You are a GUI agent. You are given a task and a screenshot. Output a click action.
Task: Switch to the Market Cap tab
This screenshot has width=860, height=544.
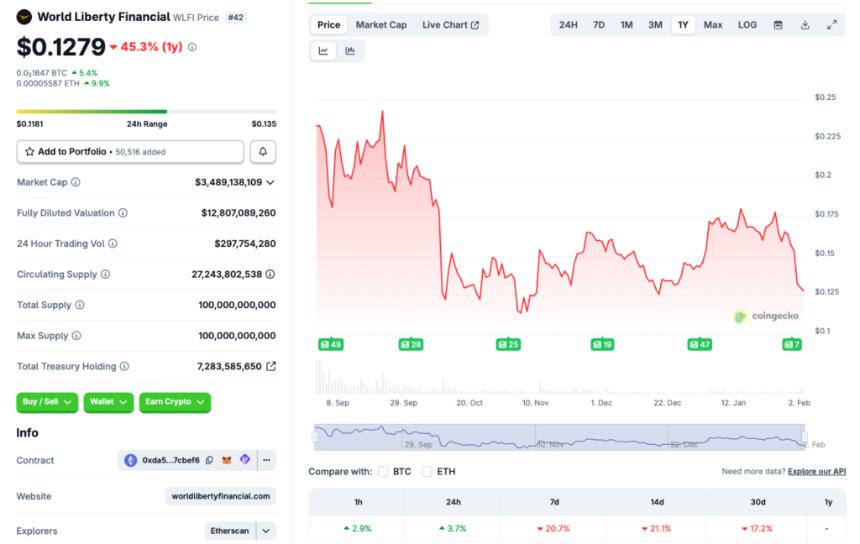pos(381,25)
